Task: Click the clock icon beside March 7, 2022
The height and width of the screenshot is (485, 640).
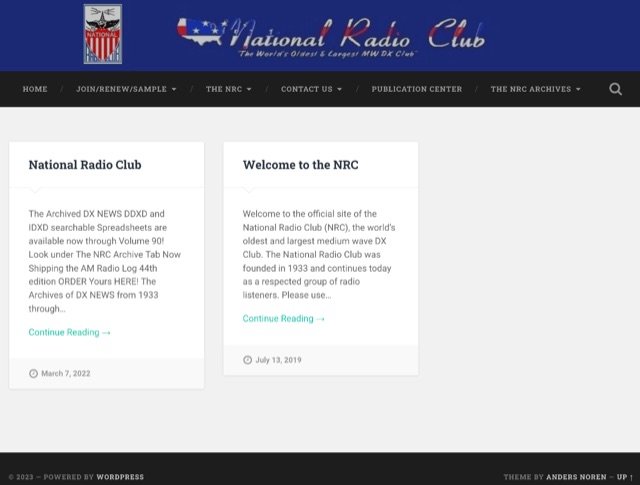Action: pyautogui.click(x=33, y=373)
